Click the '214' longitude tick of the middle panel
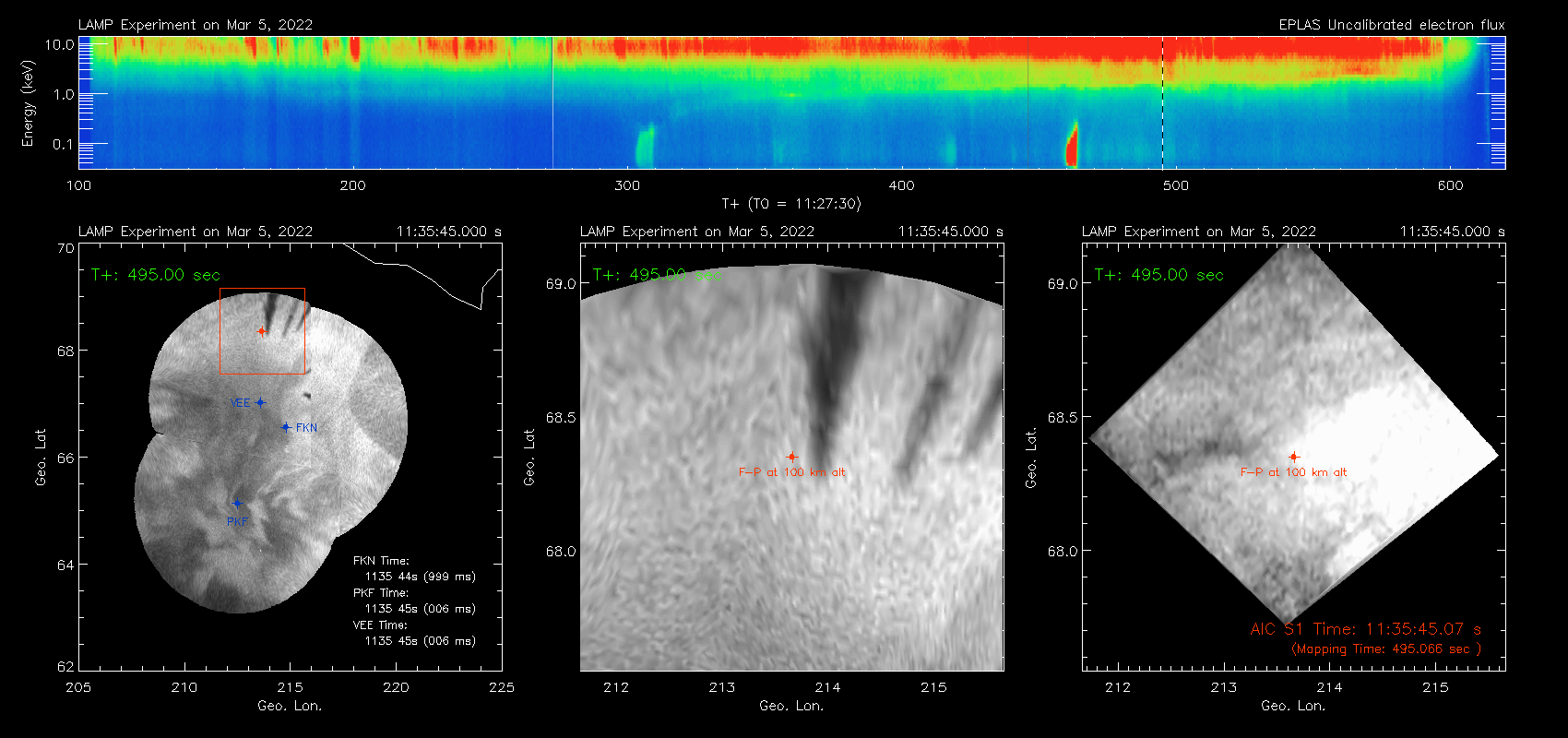The height and width of the screenshot is (738, 1568). (x=827, y=687)
